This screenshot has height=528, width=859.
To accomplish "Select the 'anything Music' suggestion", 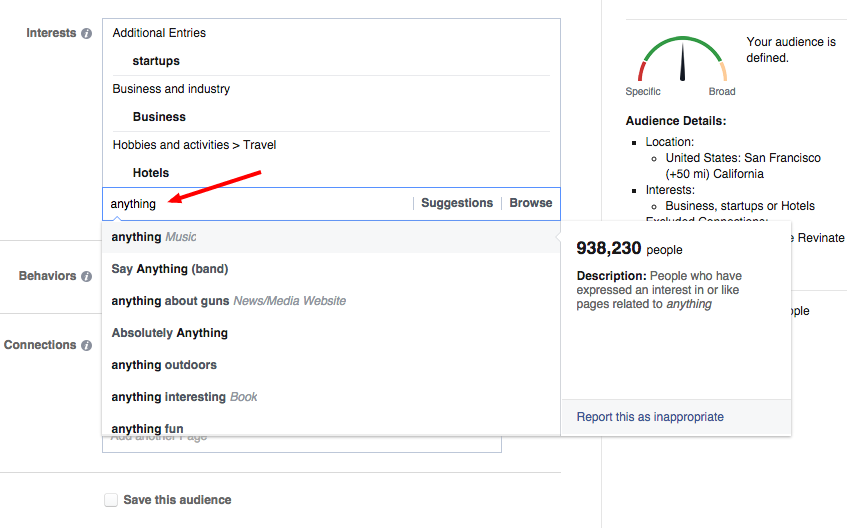I will click(154, 237).
